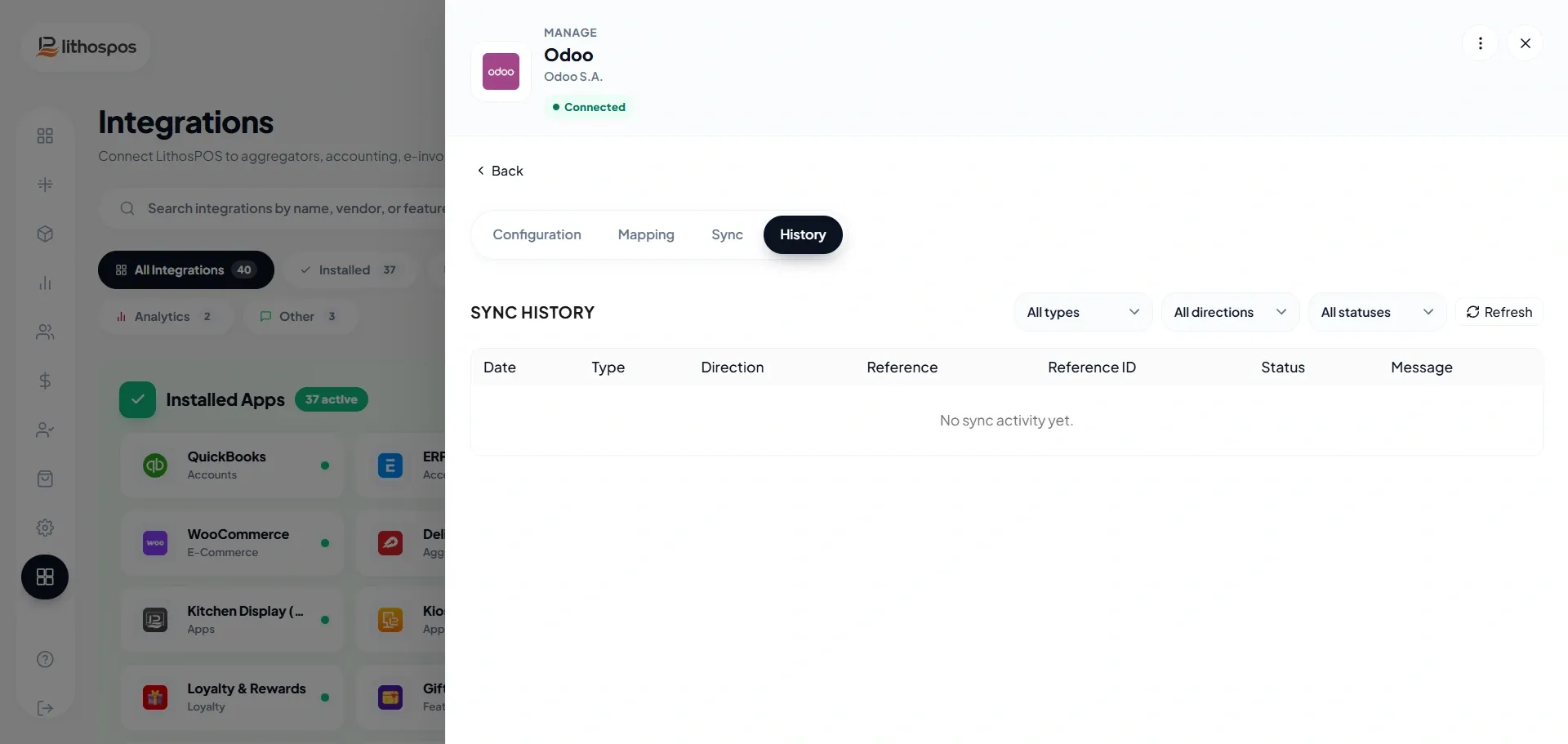Image resolution: width=1568 pixels, height=744 pixels.
Task: Click the Status column header
Action: pyautogui.click(x=1283, y=368)
